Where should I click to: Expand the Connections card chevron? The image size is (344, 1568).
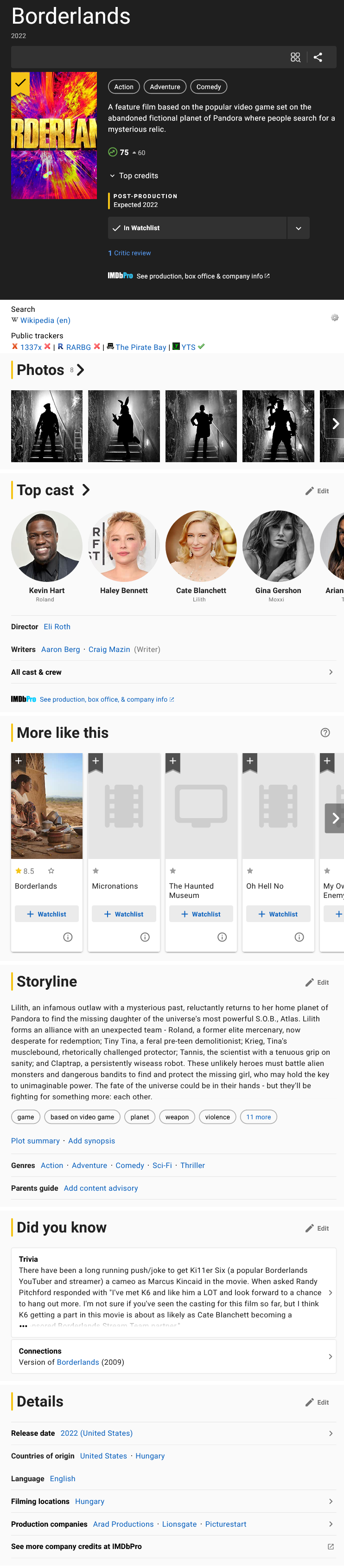331,1357
